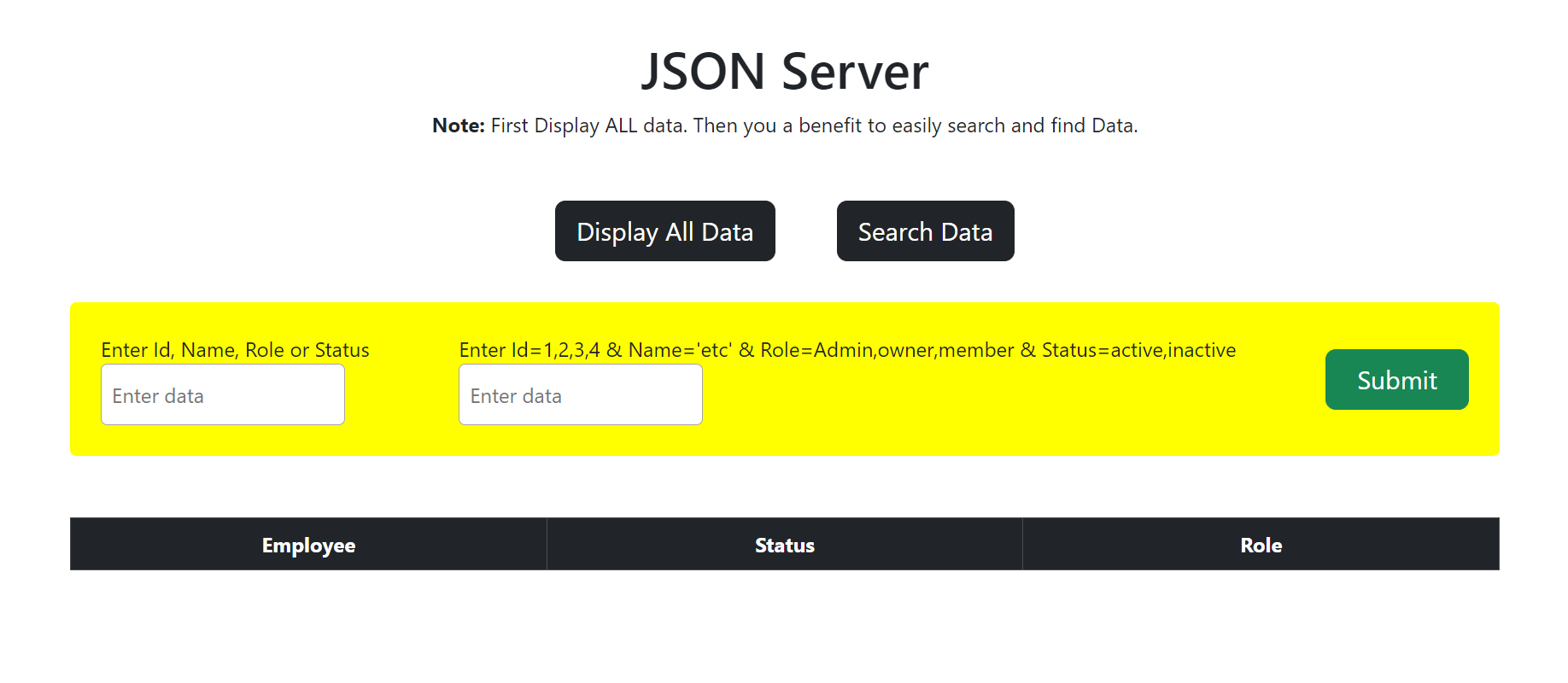The height and width of the screenshot is (683, 1568).
Task: Submit the search form with green button
Action: 1396,379
